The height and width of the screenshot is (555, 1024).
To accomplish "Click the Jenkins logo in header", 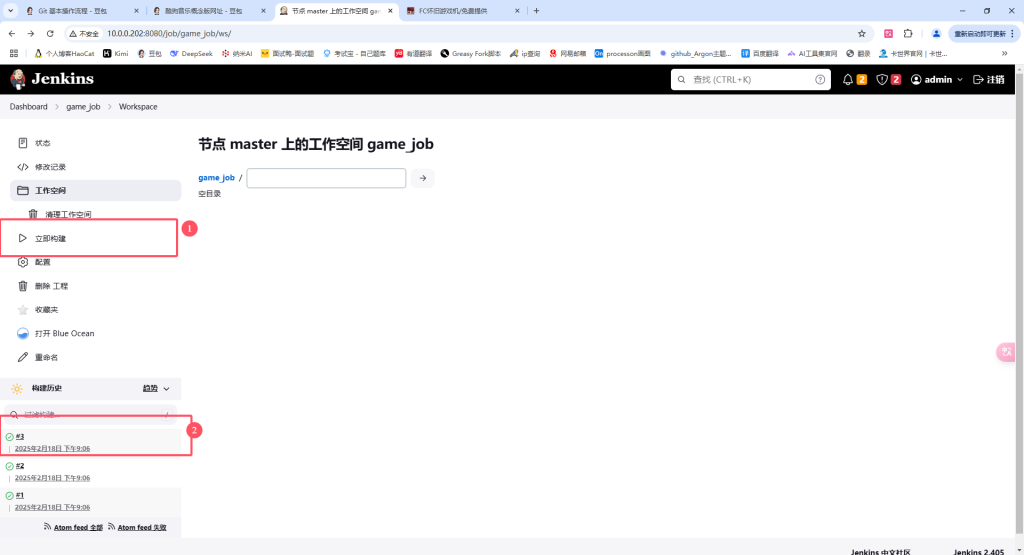I will (x=52, y=79).
